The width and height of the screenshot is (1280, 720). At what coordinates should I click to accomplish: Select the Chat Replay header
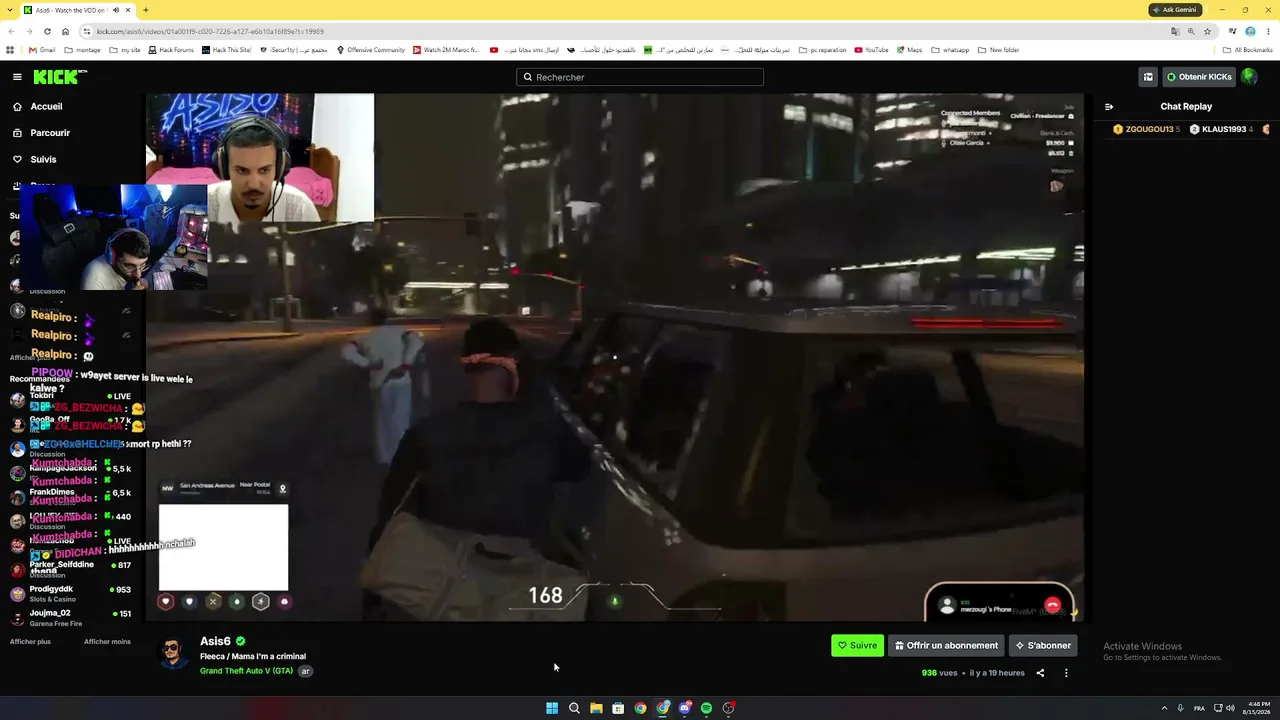[x=1186, y=106]
